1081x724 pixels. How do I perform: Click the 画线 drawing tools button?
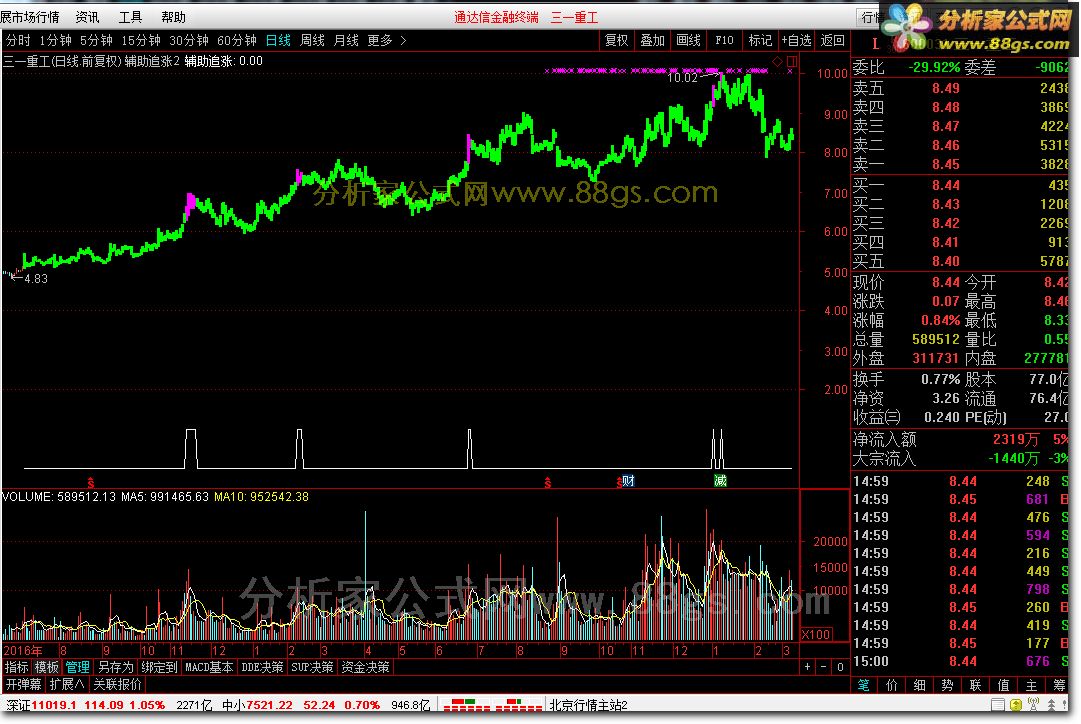[688, 41]
